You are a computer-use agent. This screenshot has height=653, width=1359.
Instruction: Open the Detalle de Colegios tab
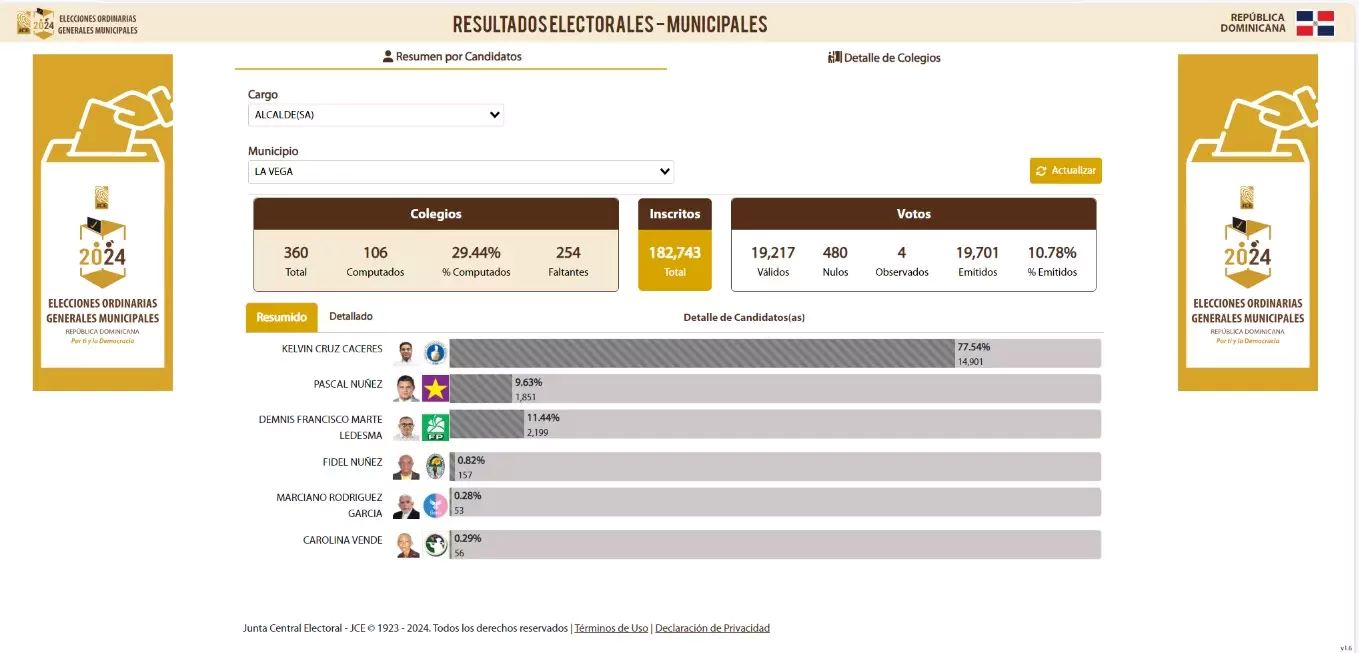click(884, 58)
